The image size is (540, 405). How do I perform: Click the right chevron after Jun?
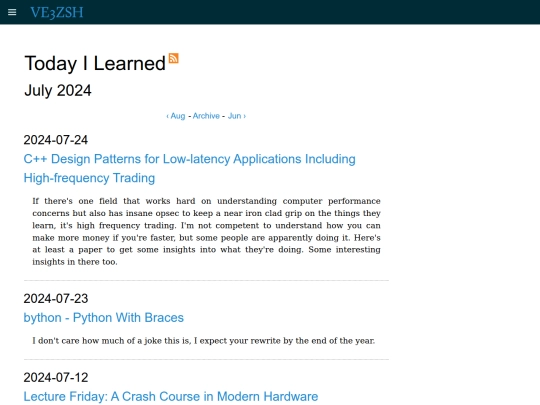(245, 116)
